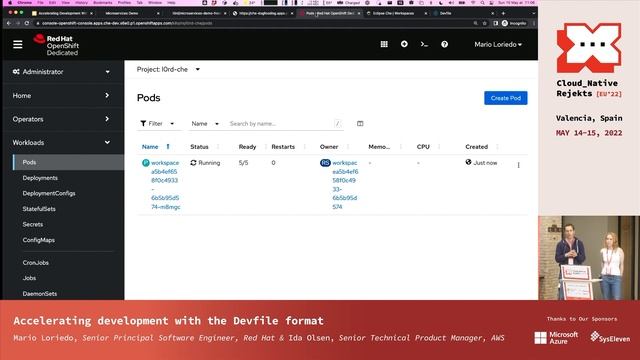Open the Apple menu
This screenshot has width=640, height=360.
(10, 2)
